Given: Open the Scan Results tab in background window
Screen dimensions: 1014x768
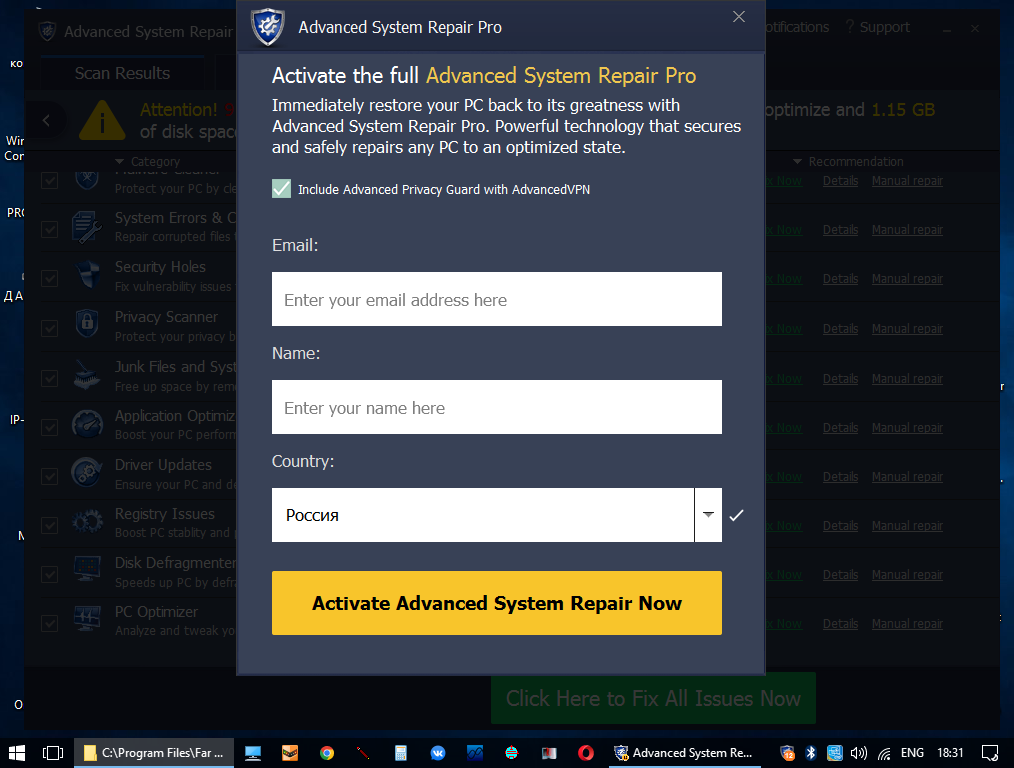Looking at the screenshot, I should coord(122,73).
